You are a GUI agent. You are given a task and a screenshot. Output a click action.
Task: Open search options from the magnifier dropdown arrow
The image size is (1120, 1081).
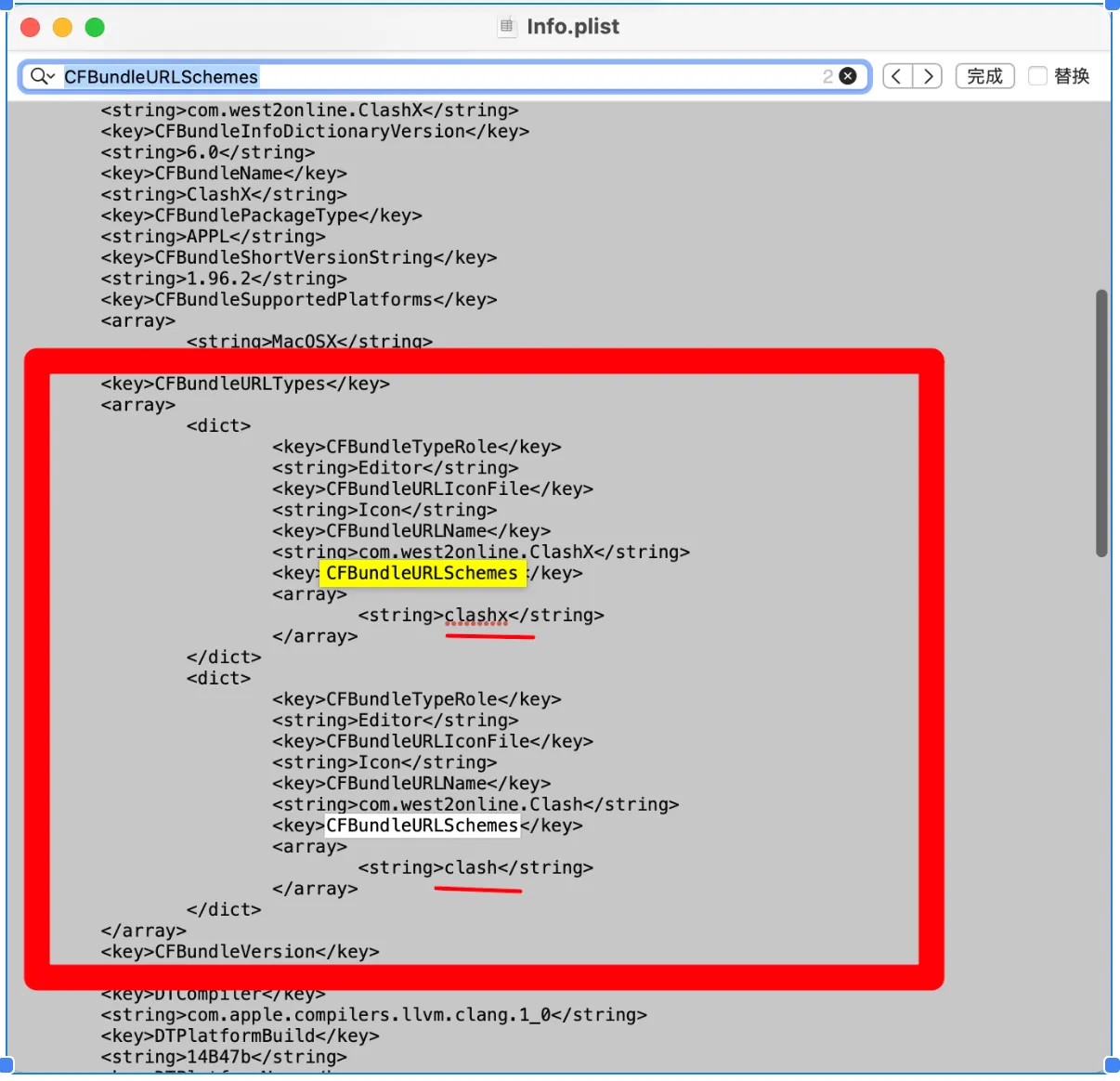pos(51,76)
